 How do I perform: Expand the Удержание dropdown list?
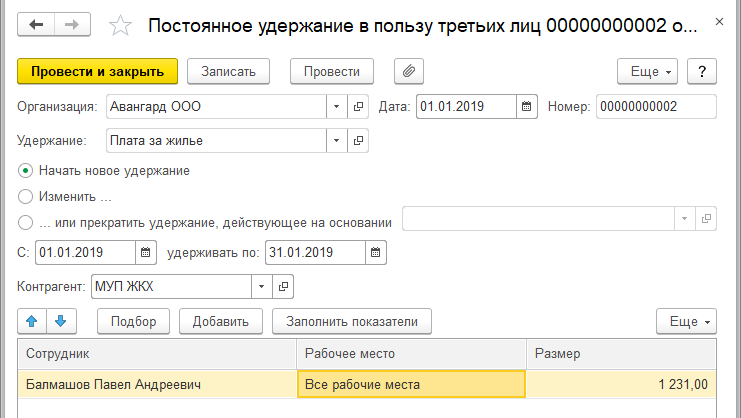(335, 141)
